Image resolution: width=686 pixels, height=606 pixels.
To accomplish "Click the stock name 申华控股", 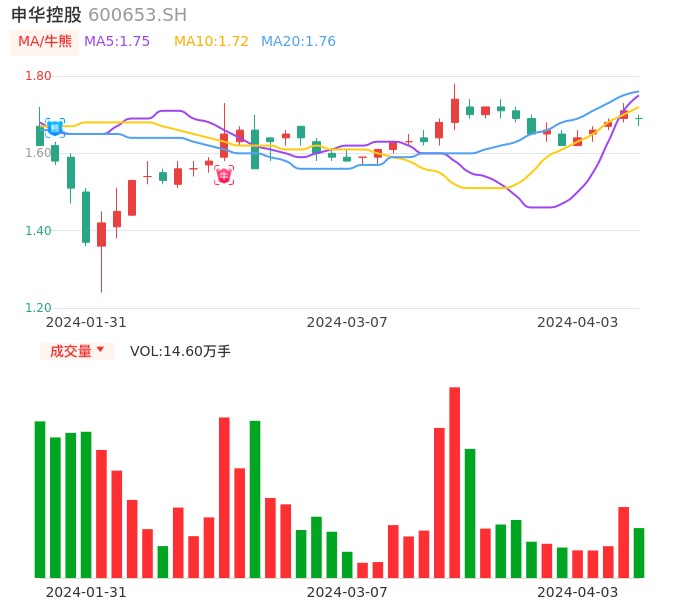I will click(46, 15).
